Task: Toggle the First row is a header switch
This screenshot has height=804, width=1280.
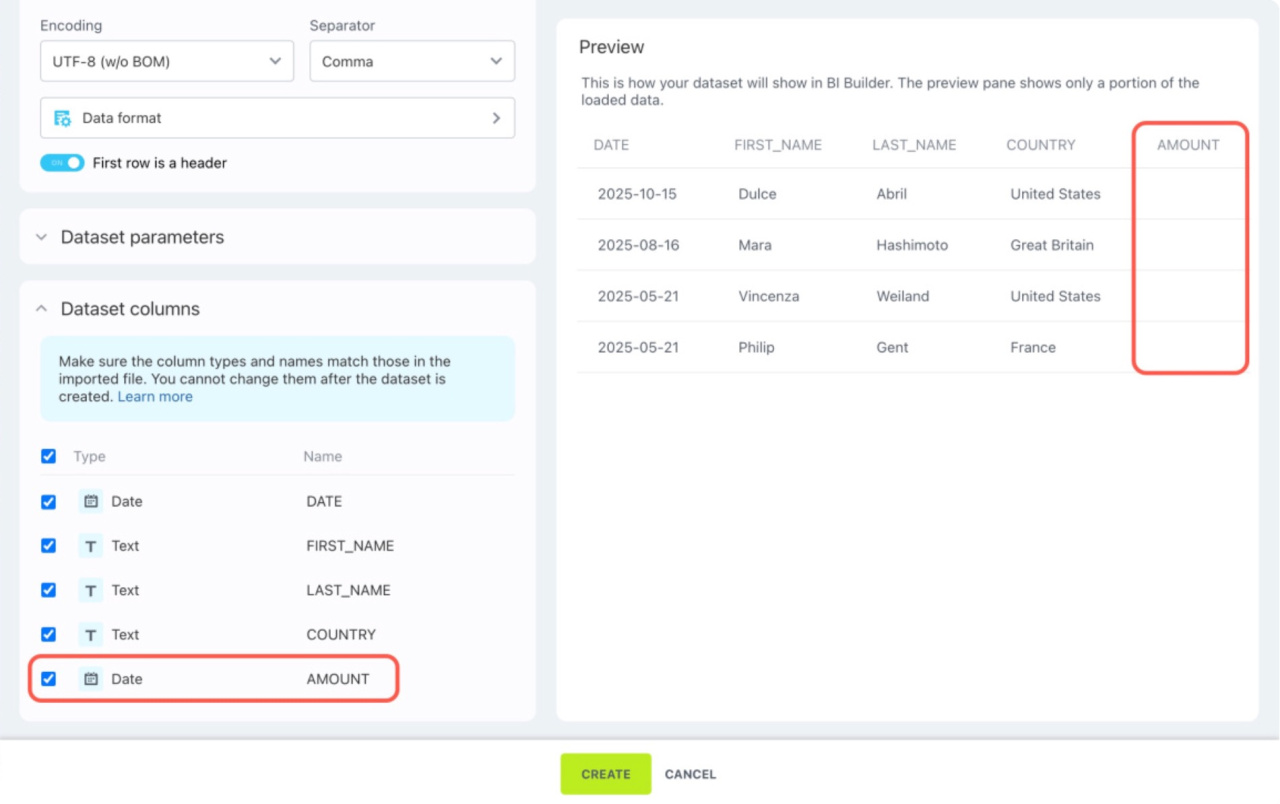Action: pyautogui.click(x=62, y=163)
